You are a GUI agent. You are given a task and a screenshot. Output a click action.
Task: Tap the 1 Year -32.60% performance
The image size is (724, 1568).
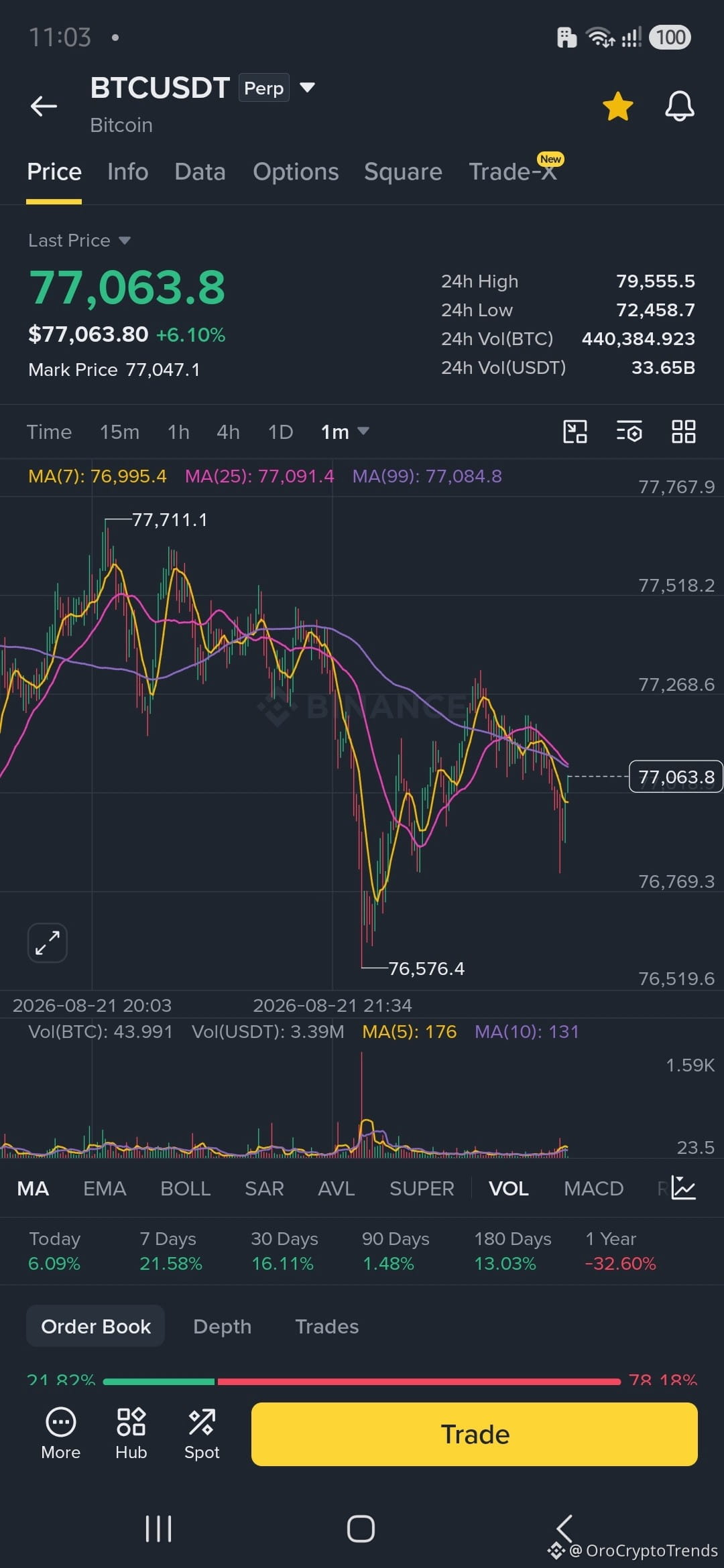[x=621, y=1251]
